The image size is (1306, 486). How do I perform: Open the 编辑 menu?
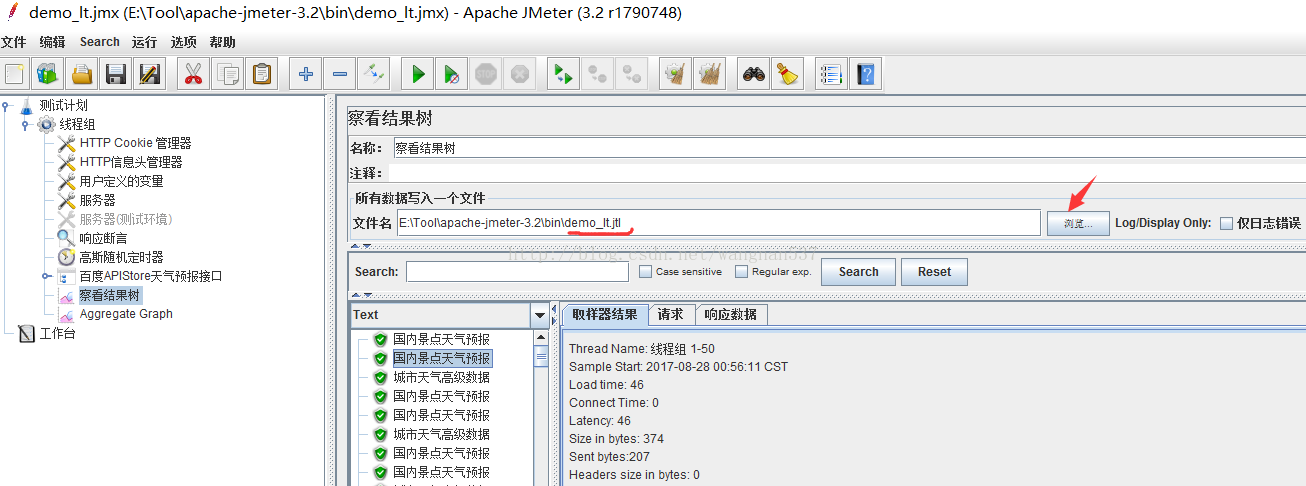pos(52,42)
